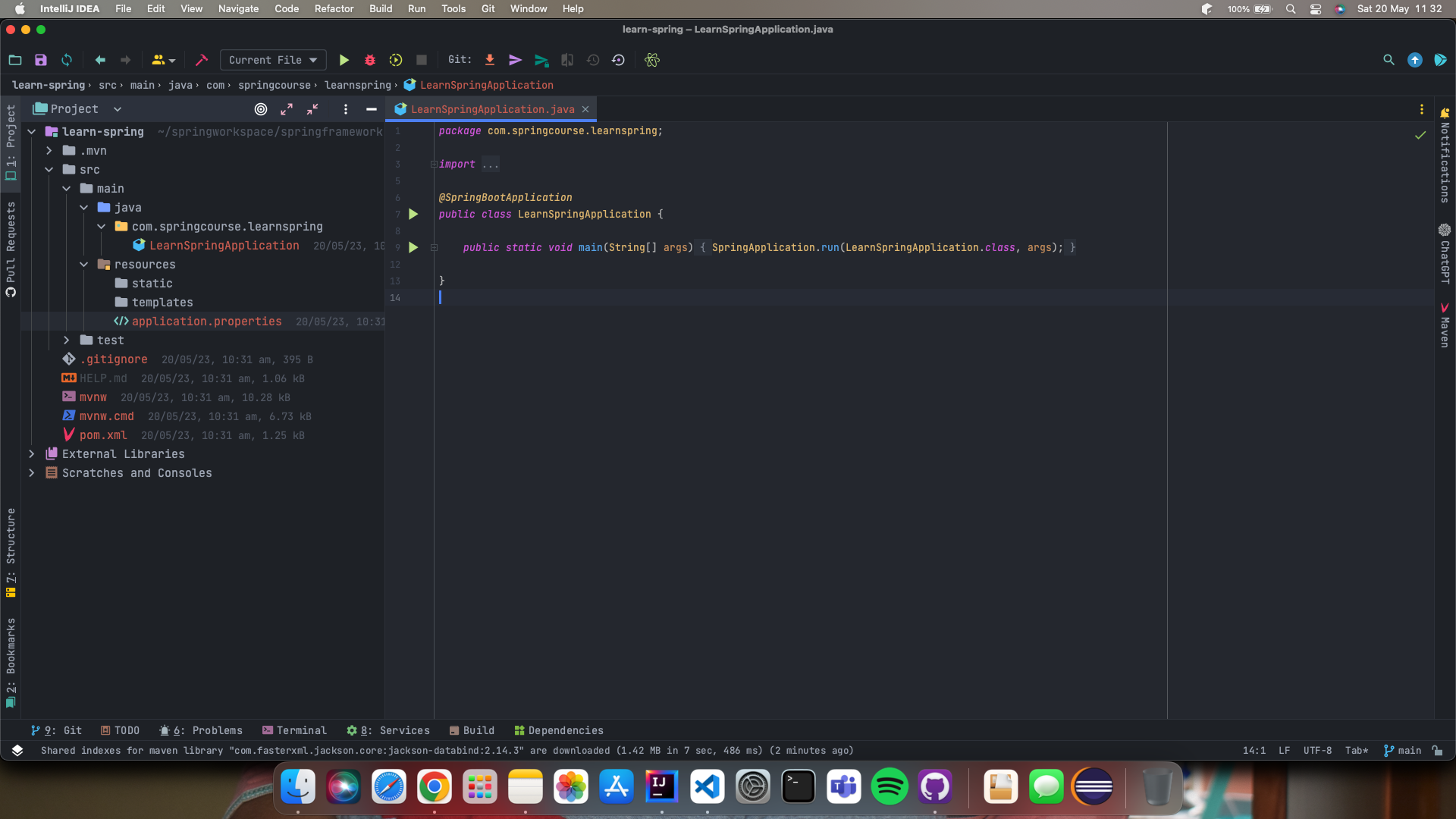Viewport: 1456px width, 819px height.
Task: Open the Terminal tool window tab
Action: (294, 730)
